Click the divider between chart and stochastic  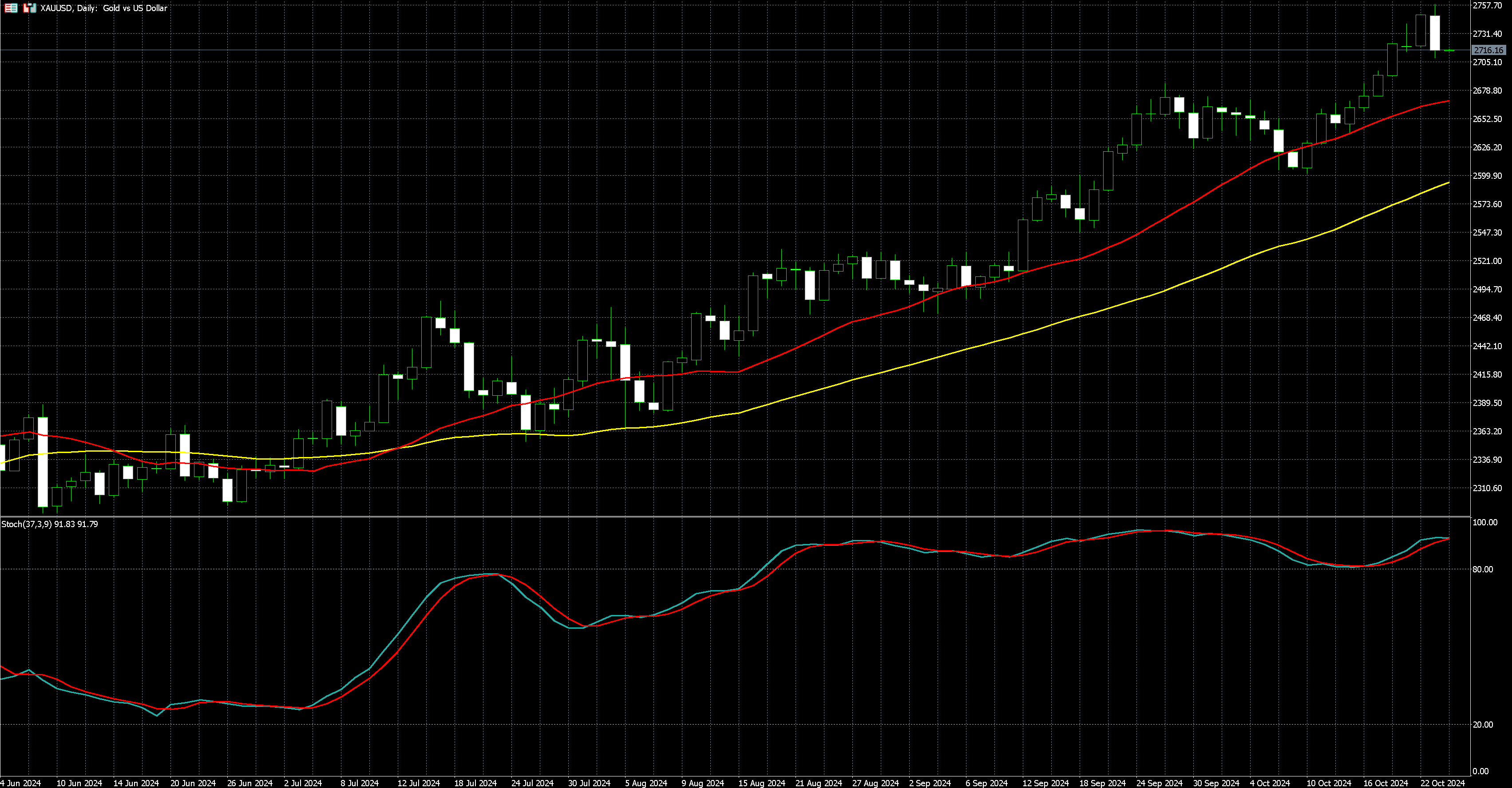click(734, 516)
